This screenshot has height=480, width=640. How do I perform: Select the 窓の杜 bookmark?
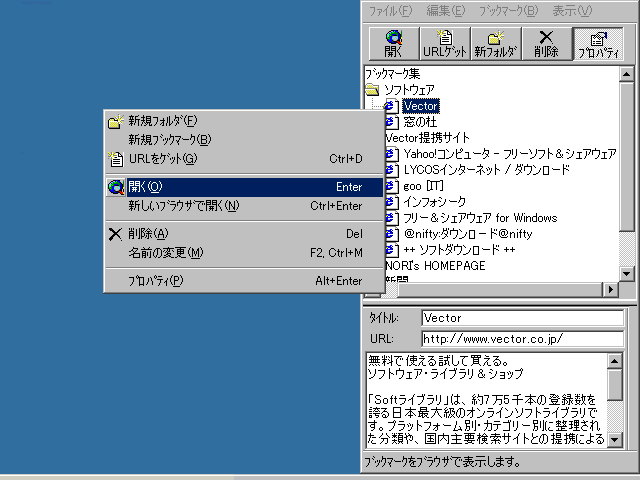(420, 122)
